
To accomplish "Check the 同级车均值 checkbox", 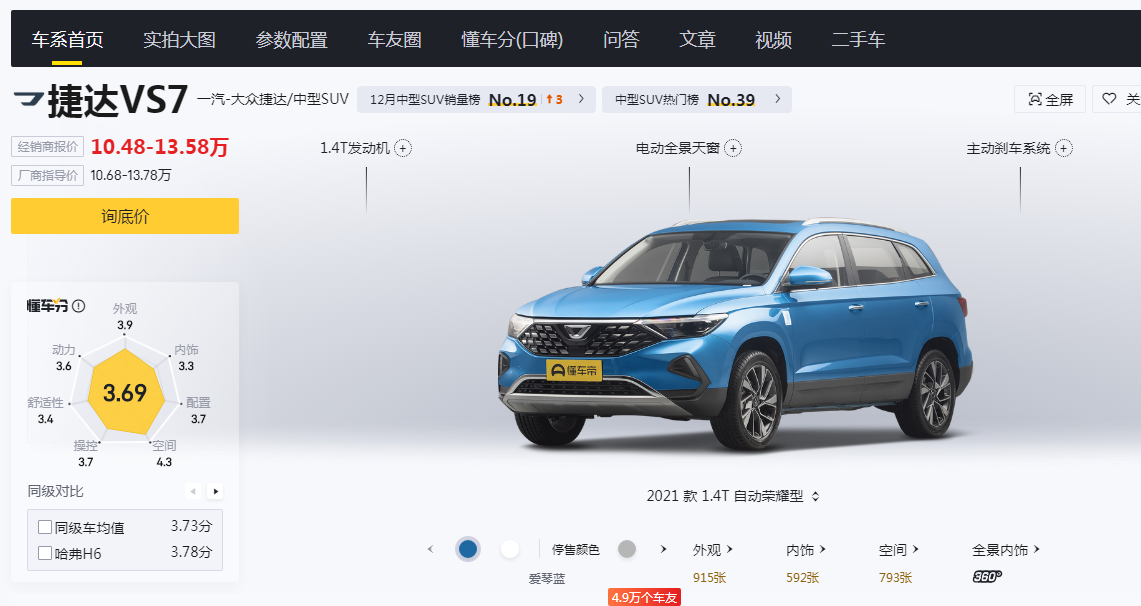I will point(44,527).
